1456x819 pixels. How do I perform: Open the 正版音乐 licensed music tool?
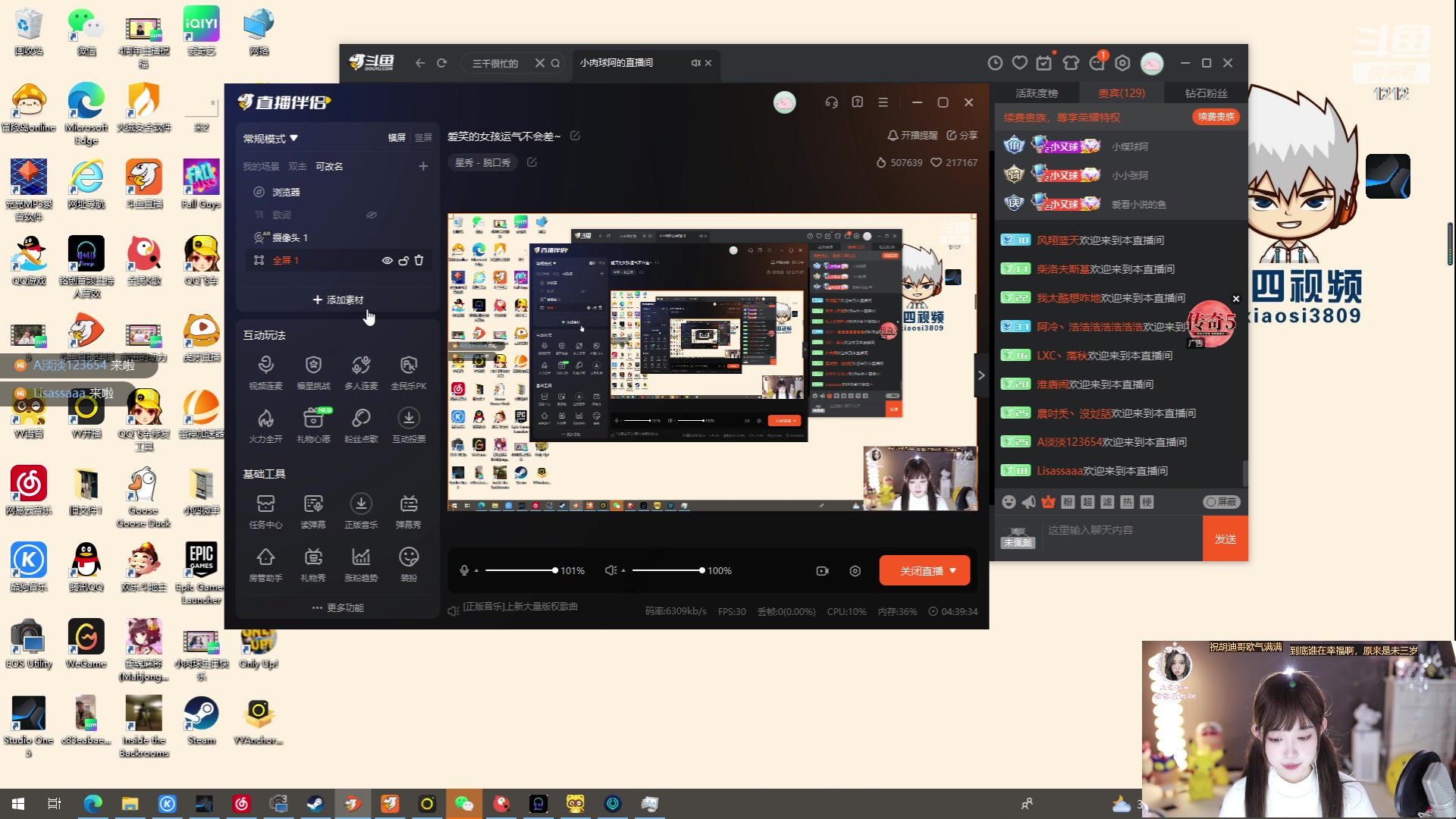(x=361, y=505)
